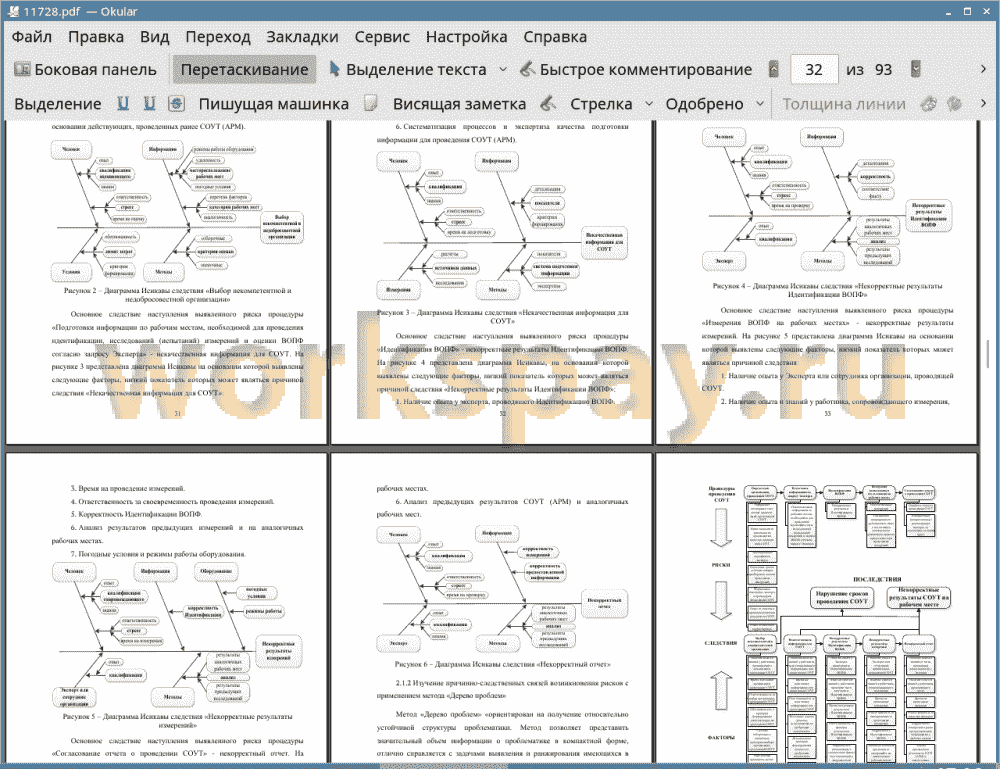Open the Справка menu

[555, 37]
